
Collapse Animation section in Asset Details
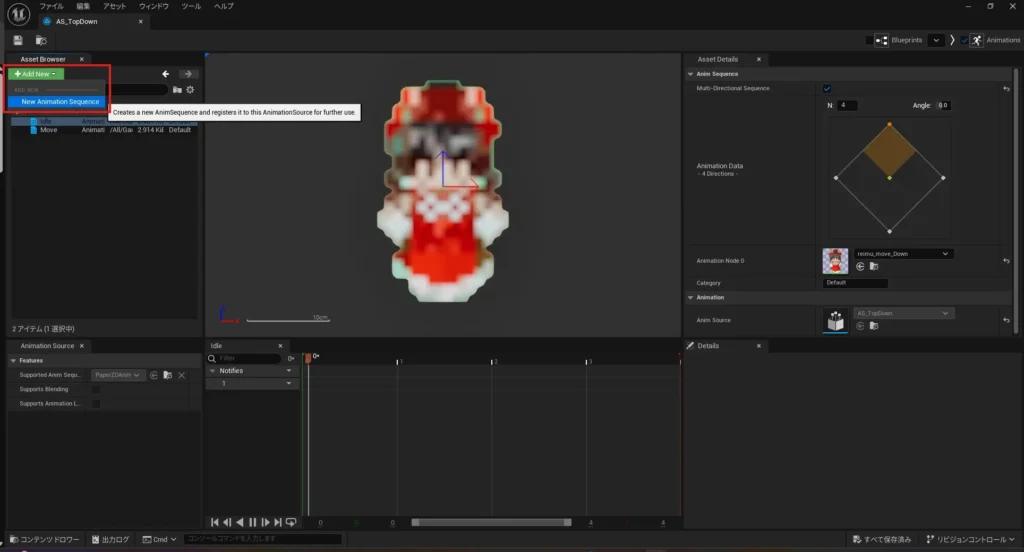(x=690, y=298)
